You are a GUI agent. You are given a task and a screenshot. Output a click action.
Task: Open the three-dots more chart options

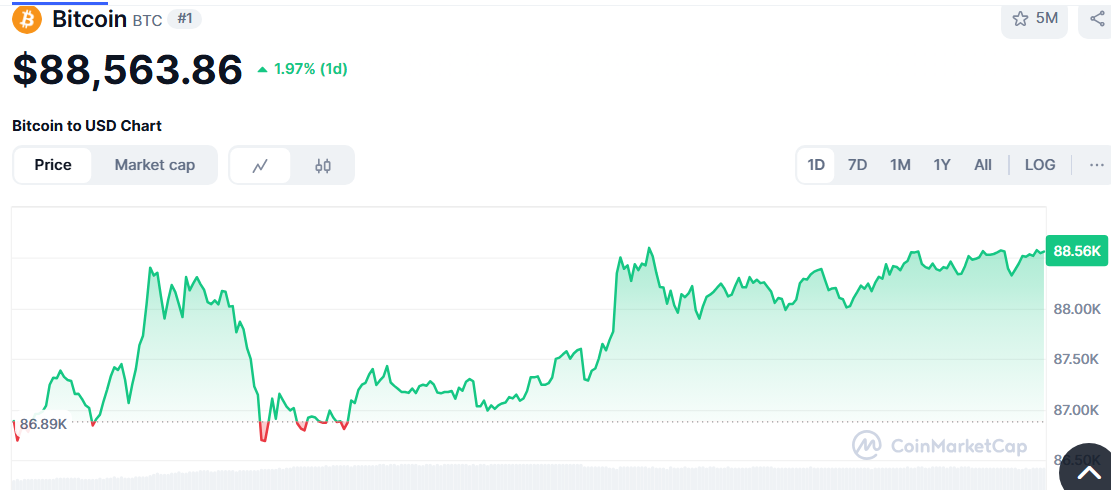click(x=1096, y=165)
